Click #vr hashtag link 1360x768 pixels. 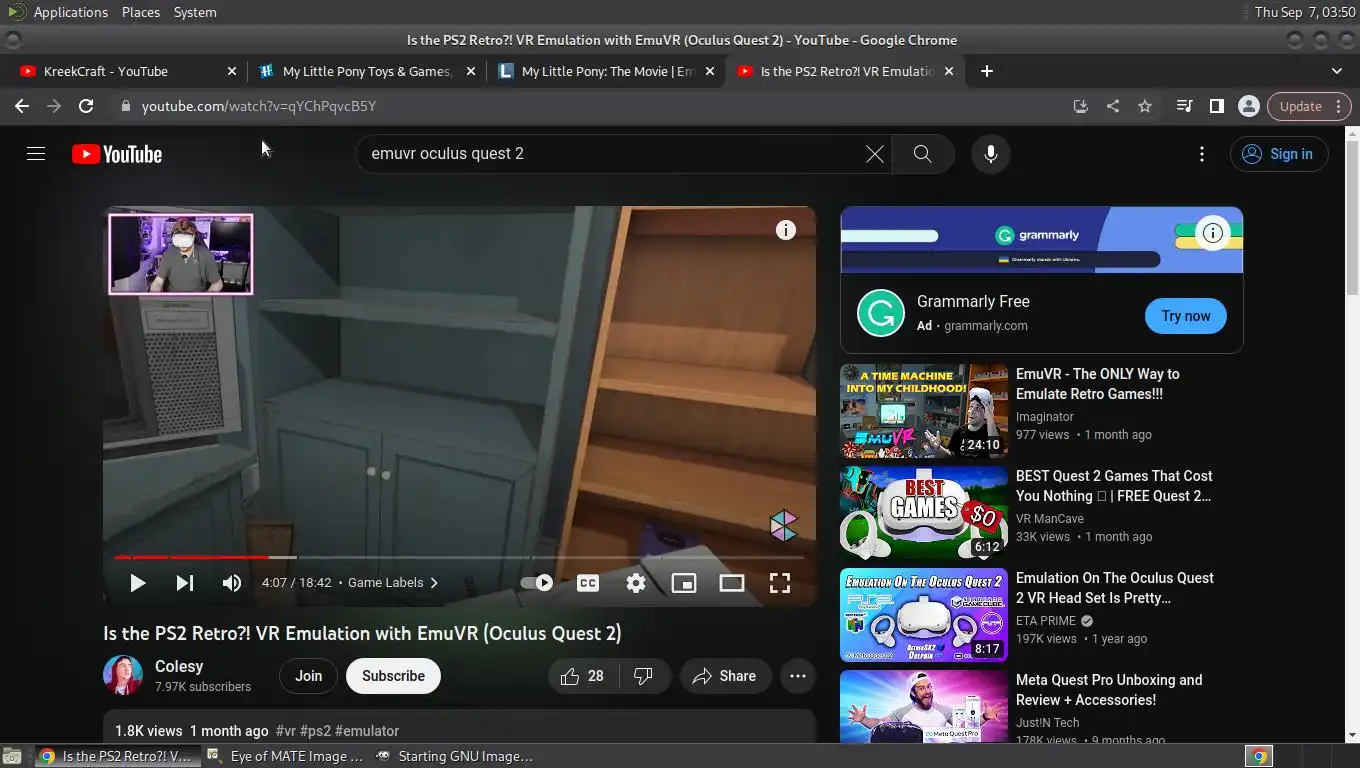pos(285,731)
